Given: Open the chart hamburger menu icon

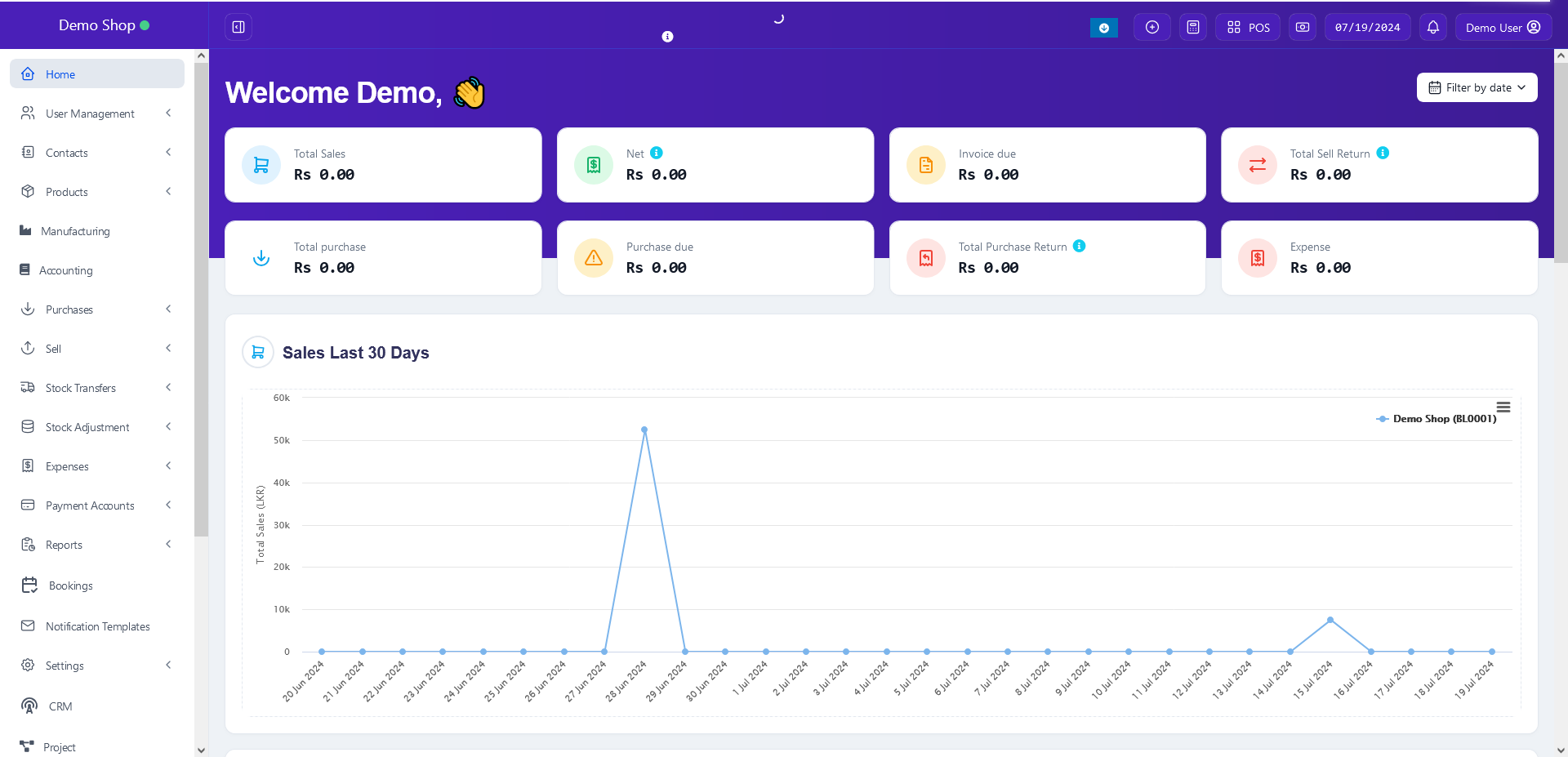Looking at the screenshot, I should point(1503,407).
